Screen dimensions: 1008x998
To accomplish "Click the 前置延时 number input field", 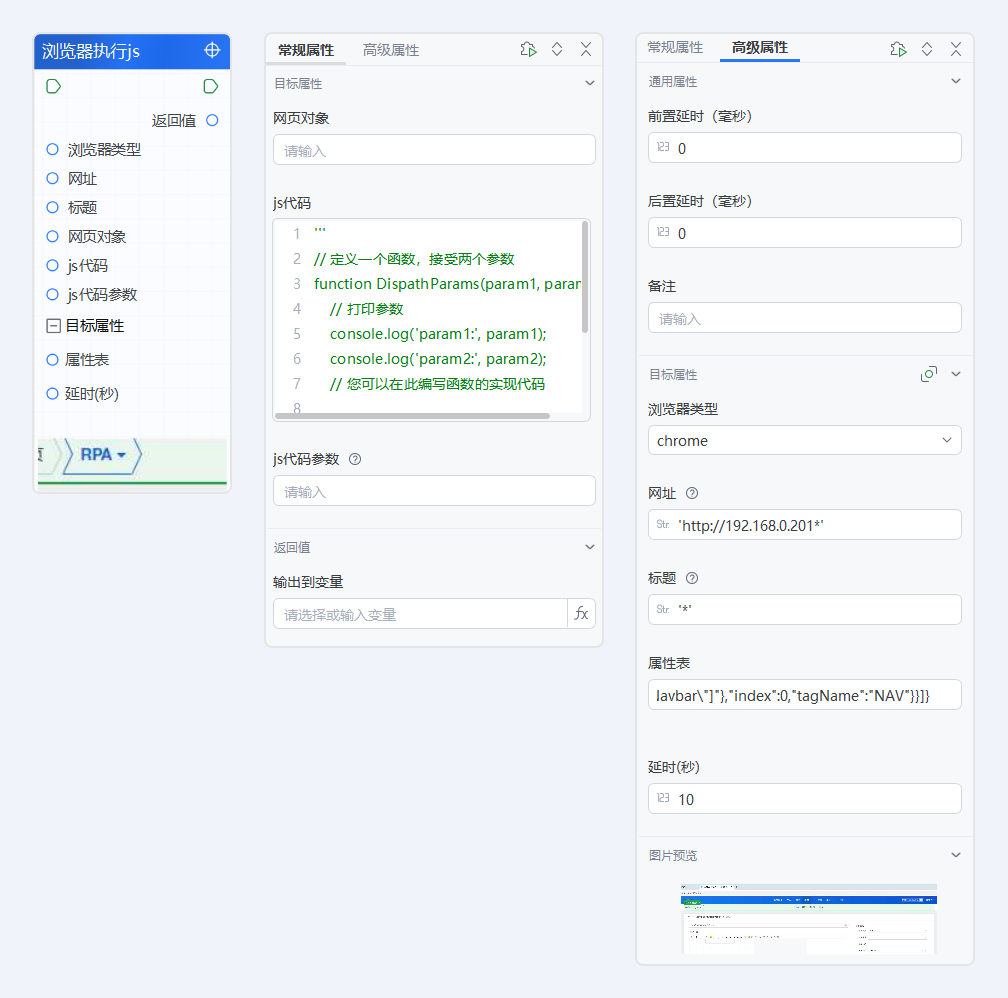I will (x=804, y=147).
